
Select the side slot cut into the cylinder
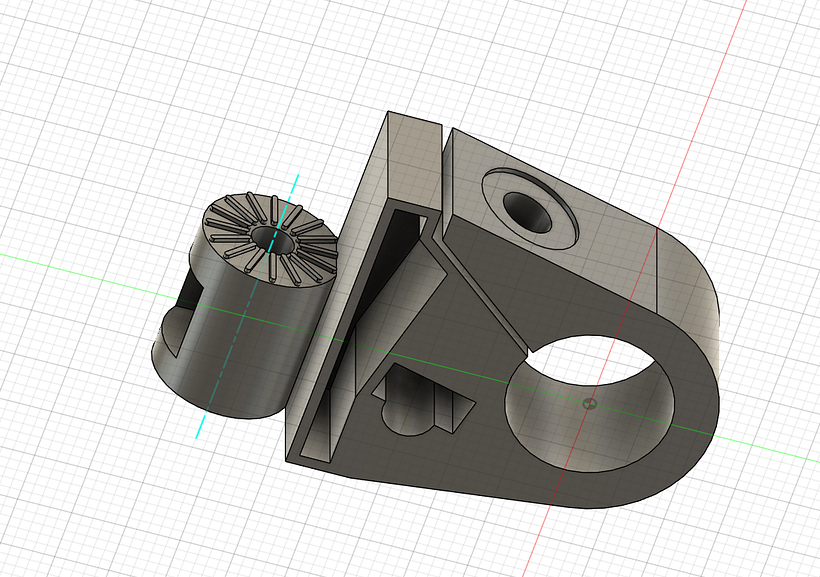click(181, 314)
